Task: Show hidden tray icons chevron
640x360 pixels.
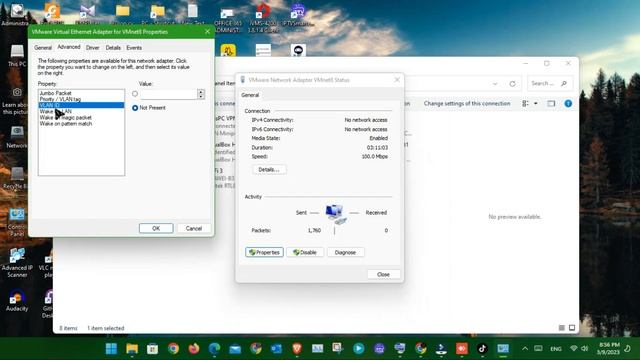Action: pos(525,349)
